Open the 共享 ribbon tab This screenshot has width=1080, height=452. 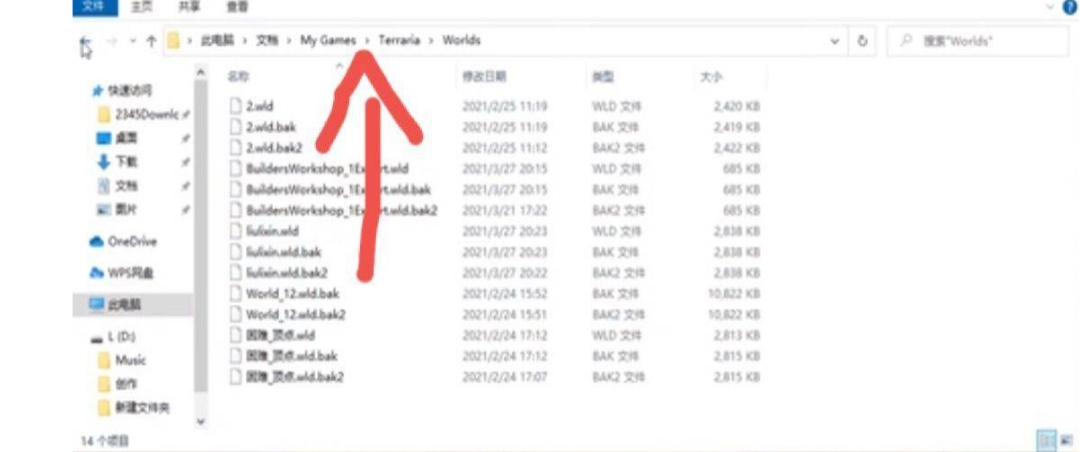coord(190,6)
